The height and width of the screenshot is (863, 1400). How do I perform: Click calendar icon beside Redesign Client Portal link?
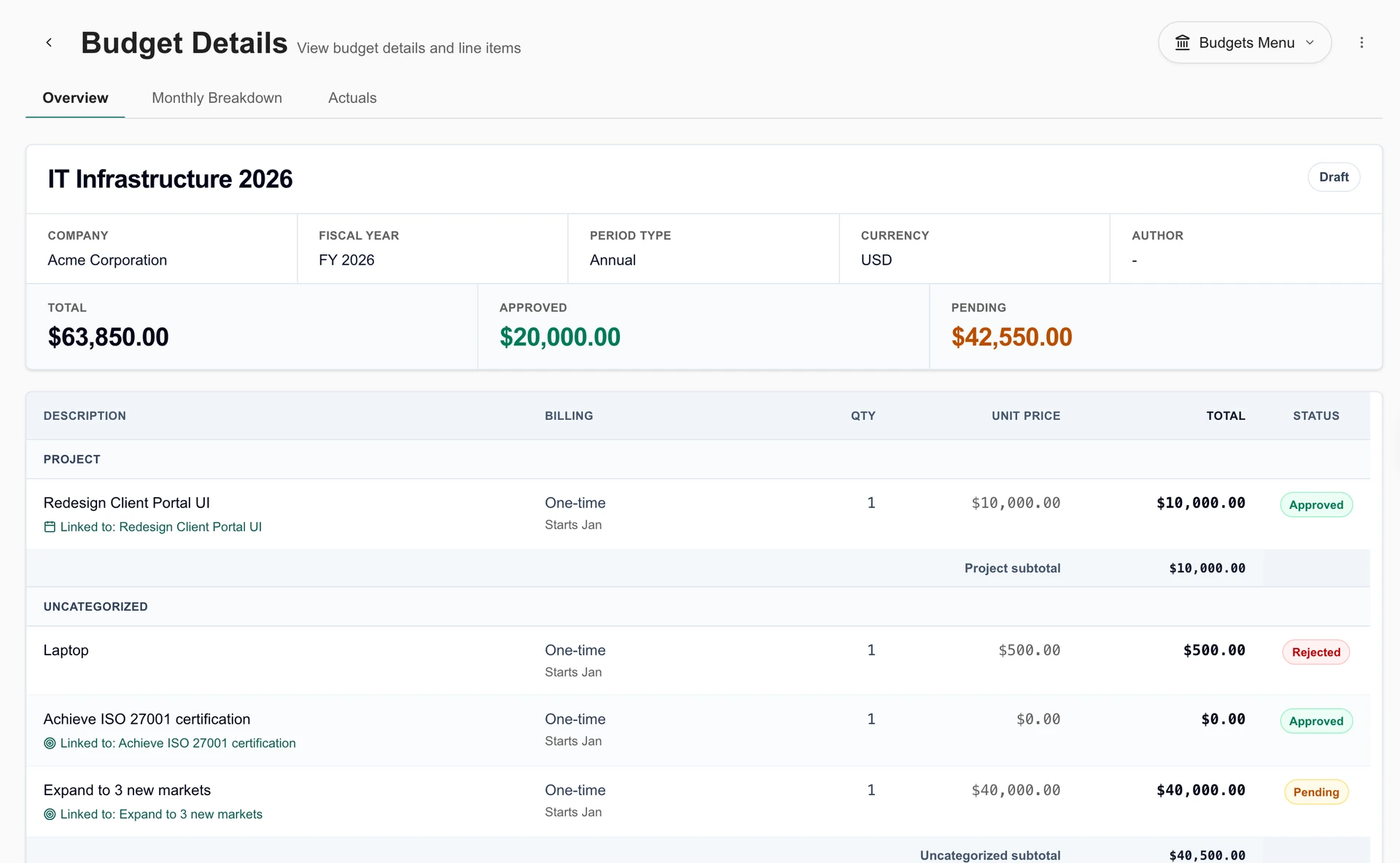pos(50,527)
